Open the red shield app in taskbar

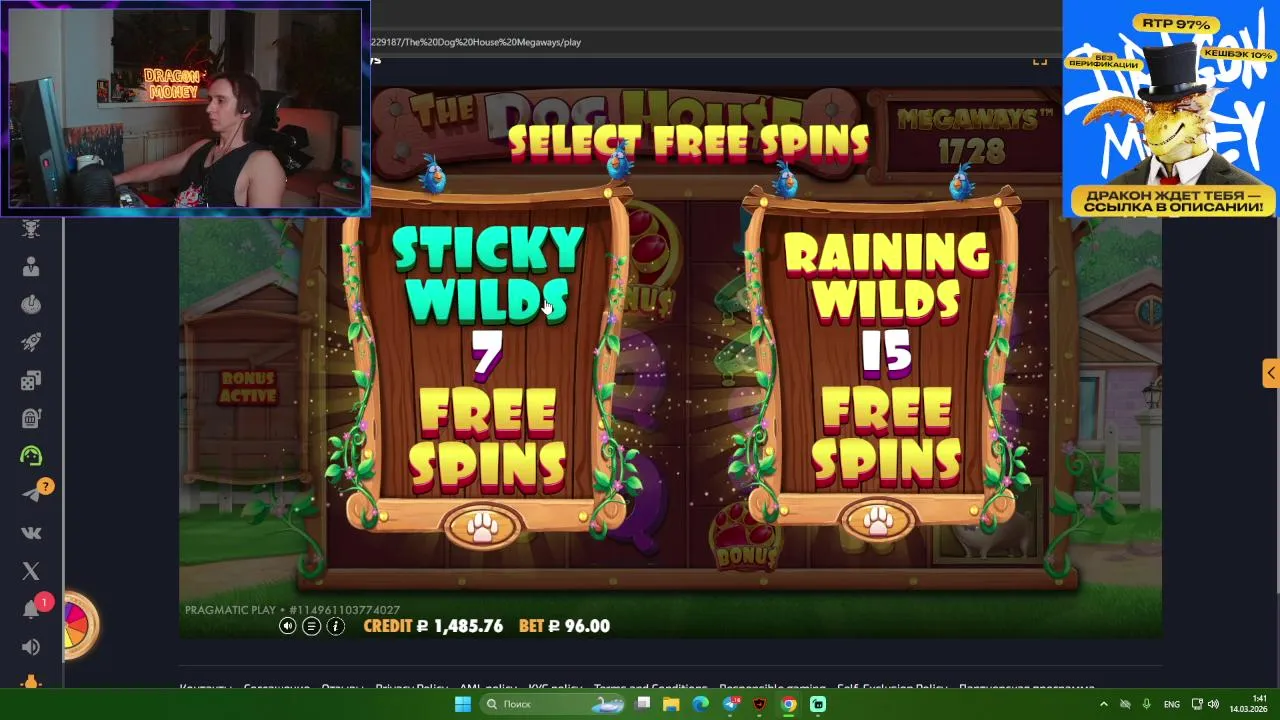coord(760,704)
